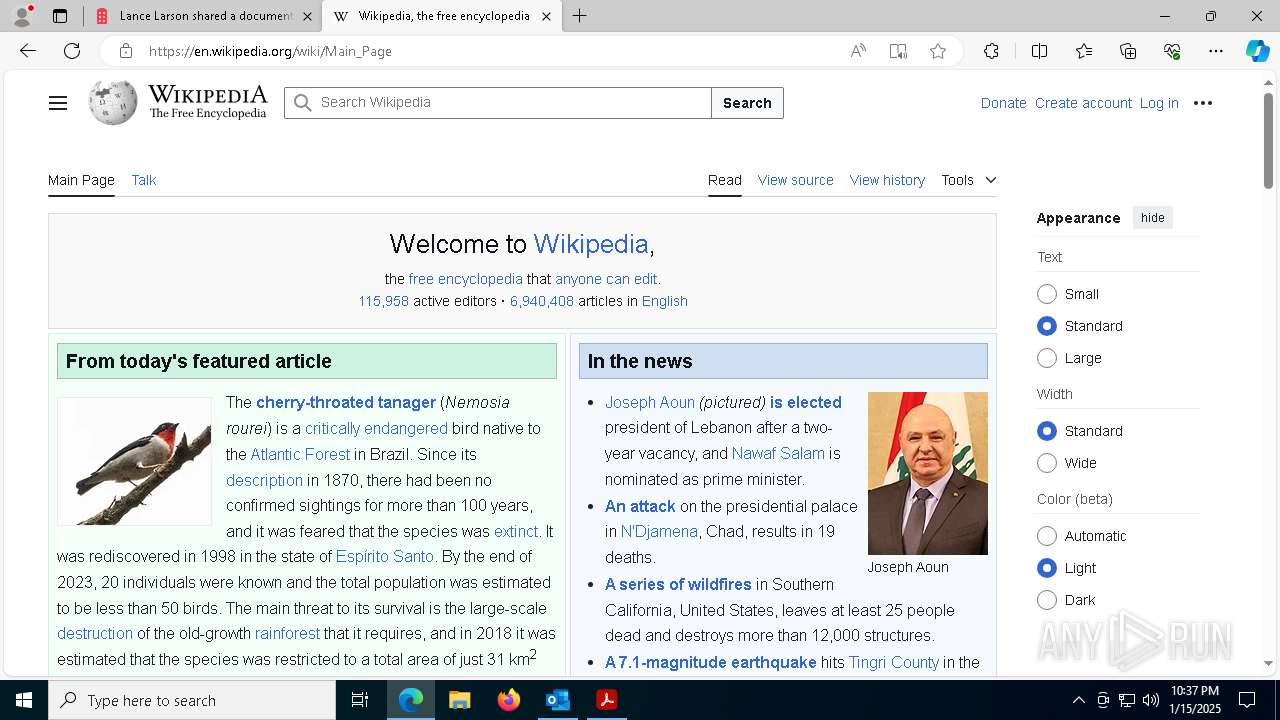Screen dimensions: 1280x720
Task: Open the tab actions menu icon
Action: (60, 16)
